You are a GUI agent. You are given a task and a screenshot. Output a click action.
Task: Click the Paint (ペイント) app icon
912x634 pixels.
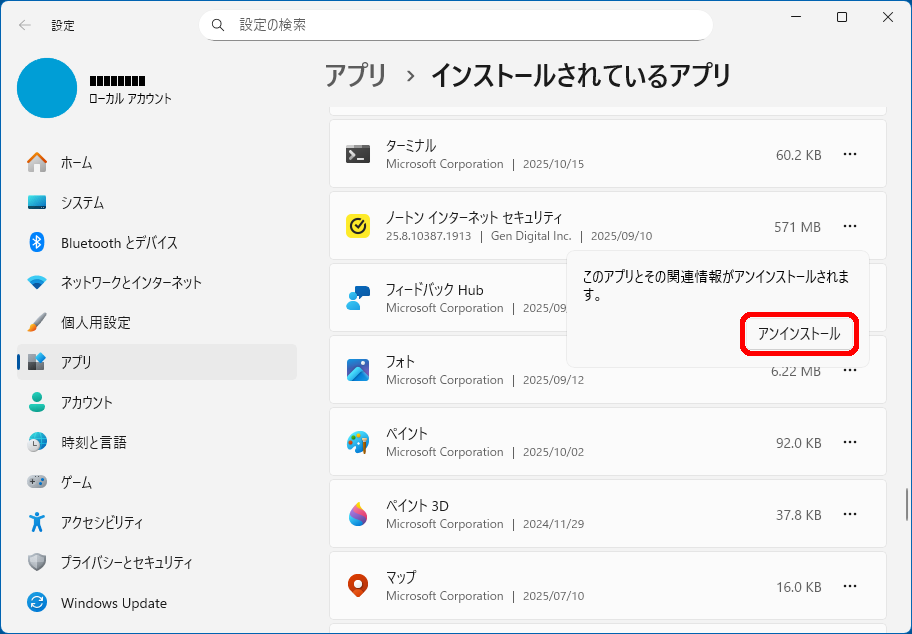coord(358,442)
